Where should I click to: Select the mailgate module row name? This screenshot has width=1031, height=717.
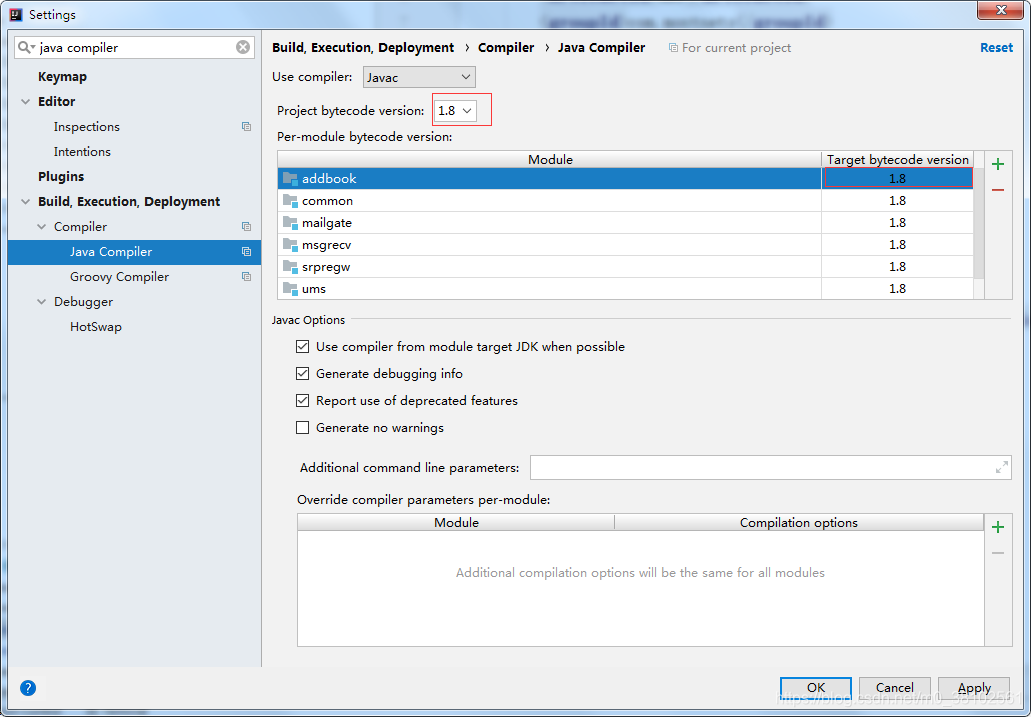327,222
